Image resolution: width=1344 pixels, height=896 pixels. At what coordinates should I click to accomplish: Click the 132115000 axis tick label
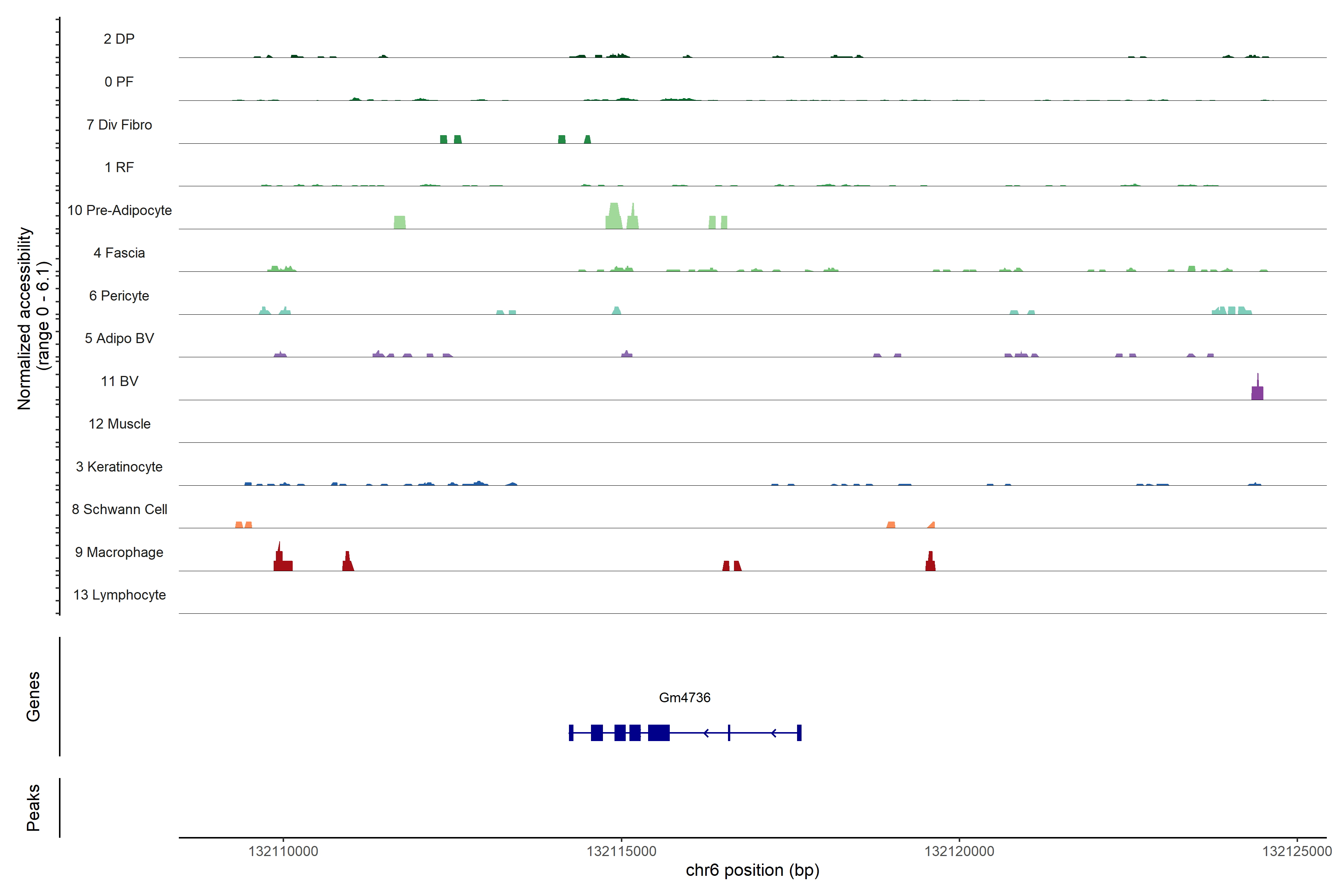(621, 852)
